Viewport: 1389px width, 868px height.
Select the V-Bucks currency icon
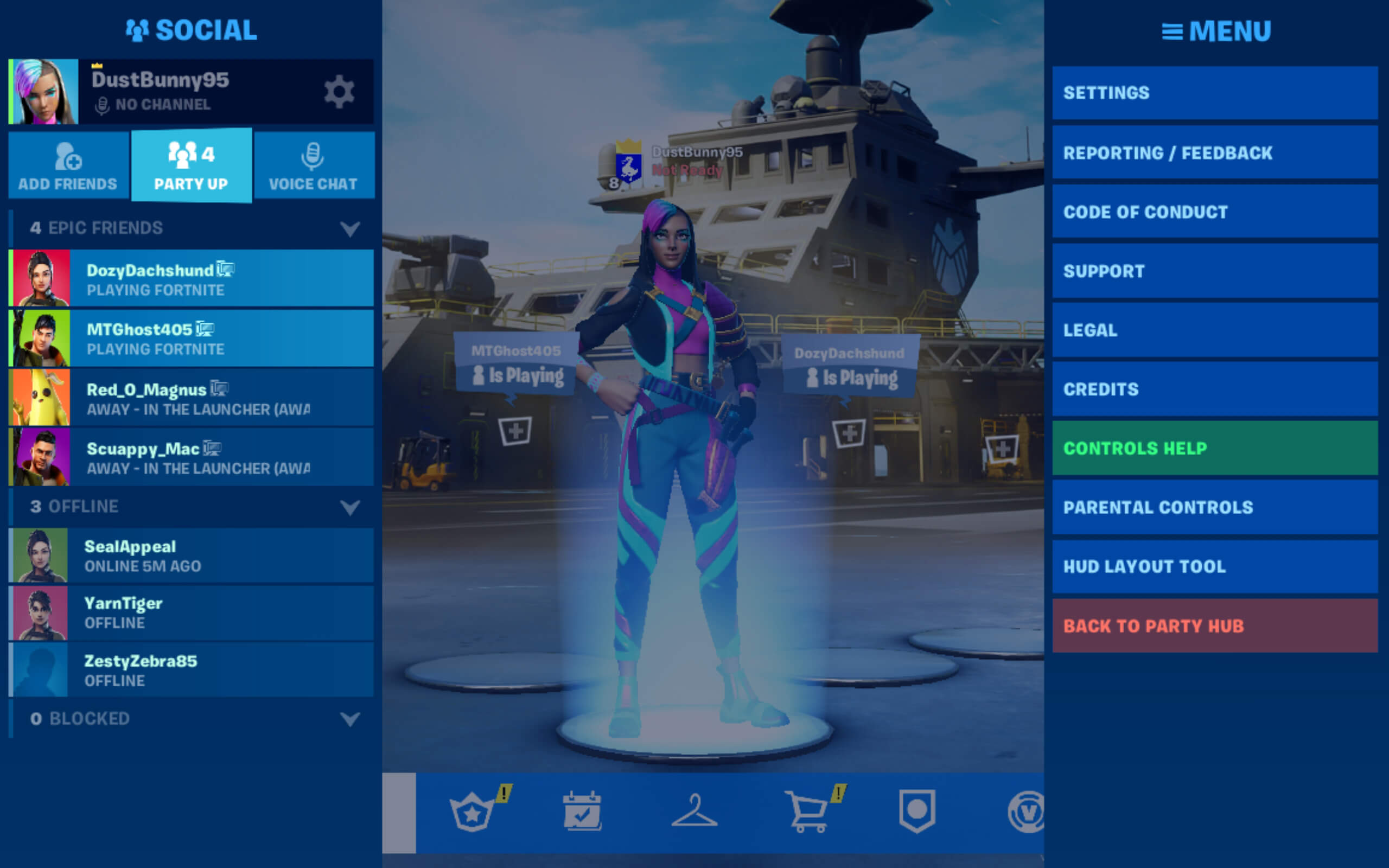(x=1024, y=810)
